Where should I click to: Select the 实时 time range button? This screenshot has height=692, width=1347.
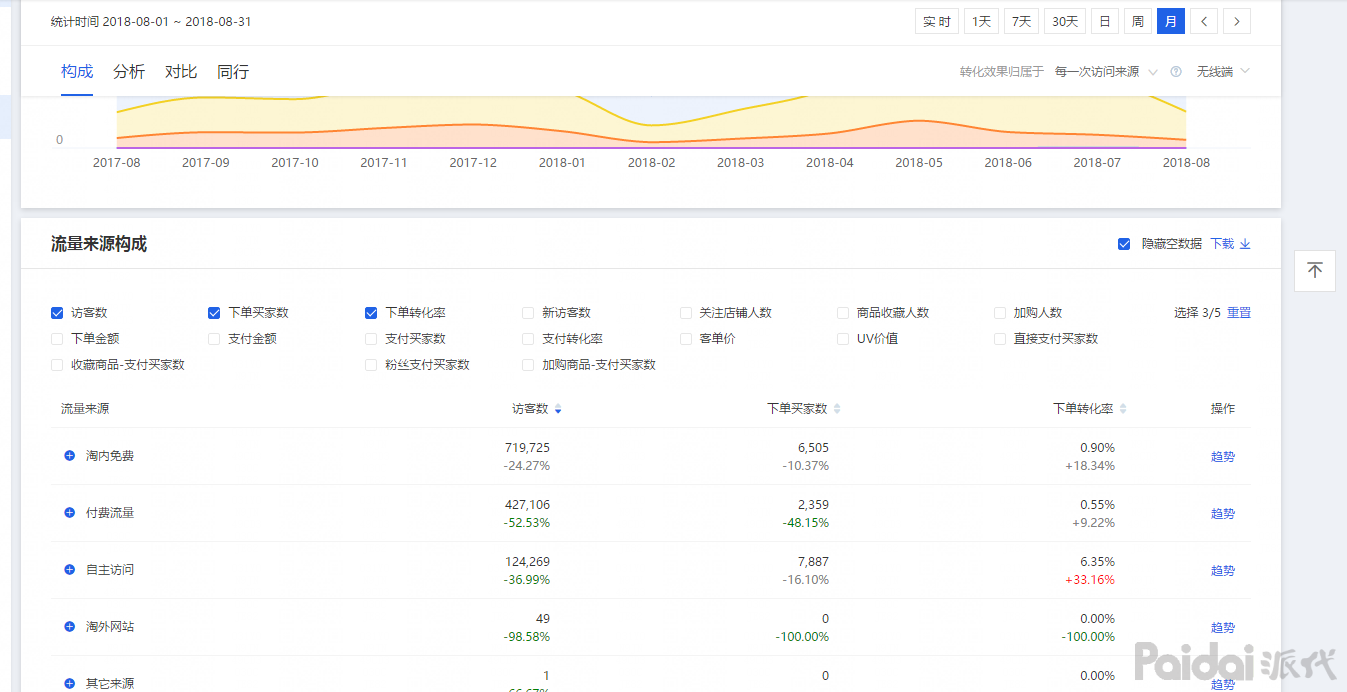[937, 21]
